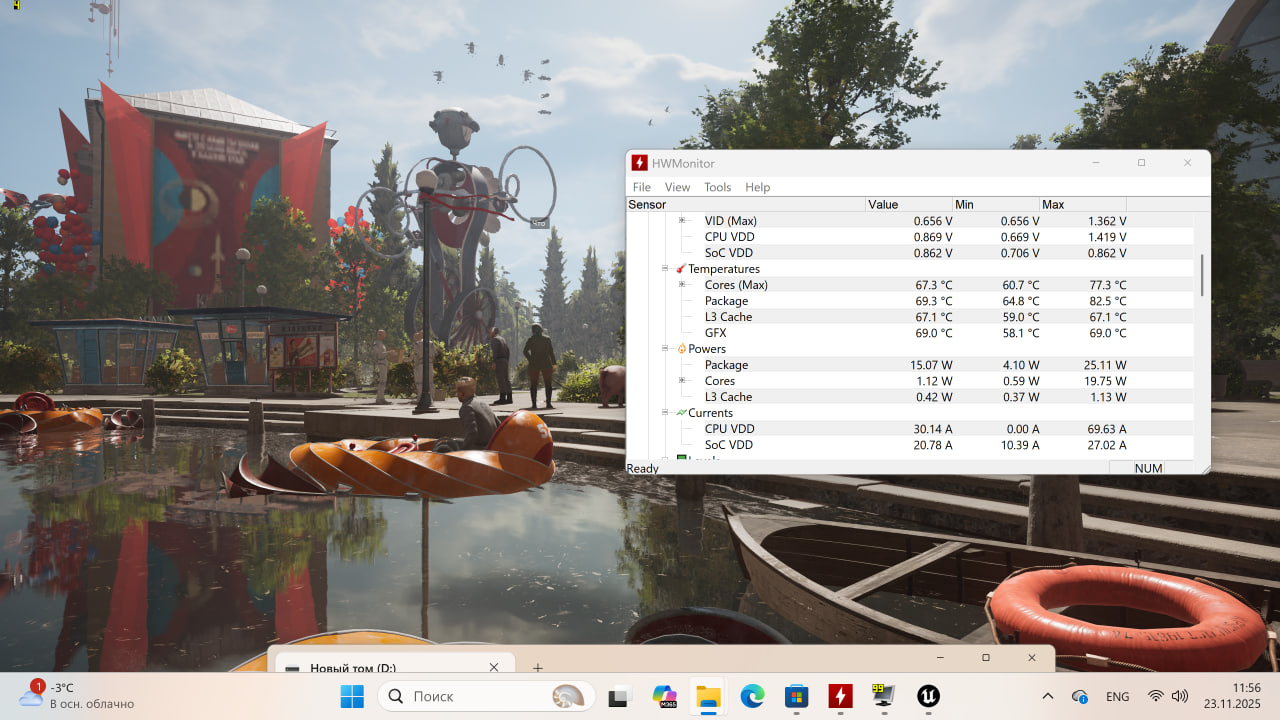Image resolution: width=1280 pixels, height=720 pixels.
Task: Show hidden system tray icons chevron
Action: point(1048,696)
